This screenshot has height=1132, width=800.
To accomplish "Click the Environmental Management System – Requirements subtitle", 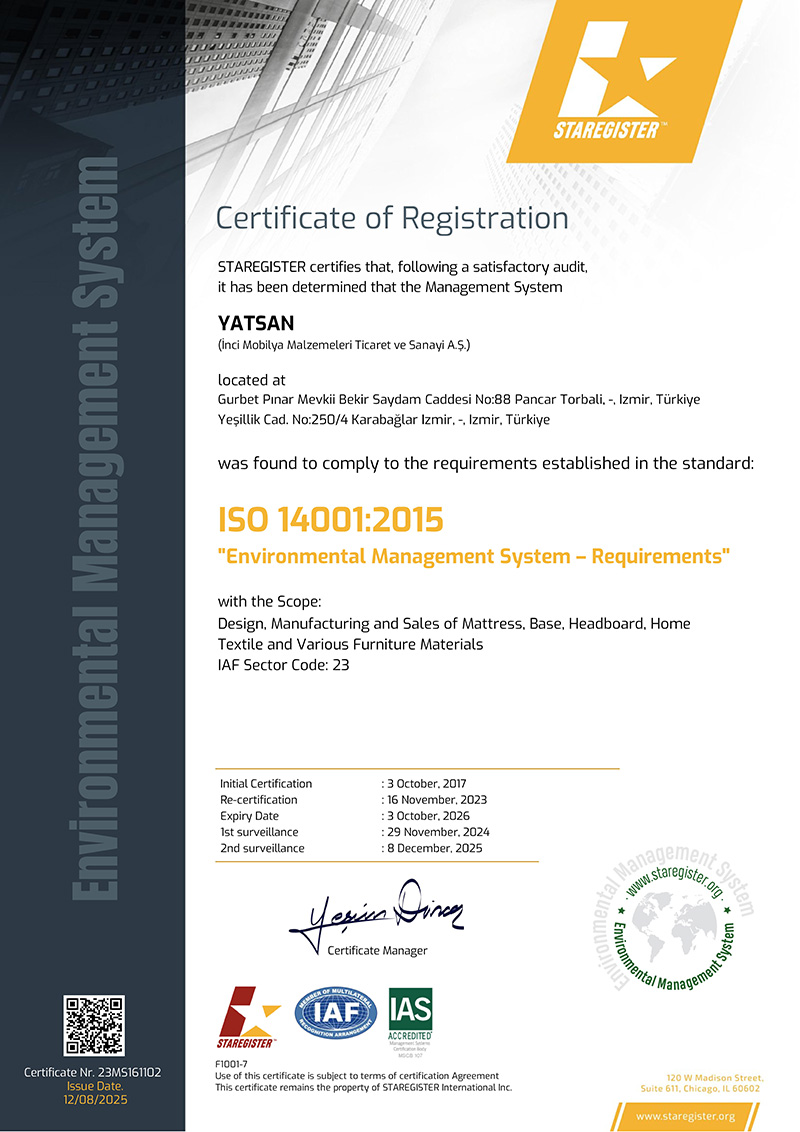I will [474, 557].
